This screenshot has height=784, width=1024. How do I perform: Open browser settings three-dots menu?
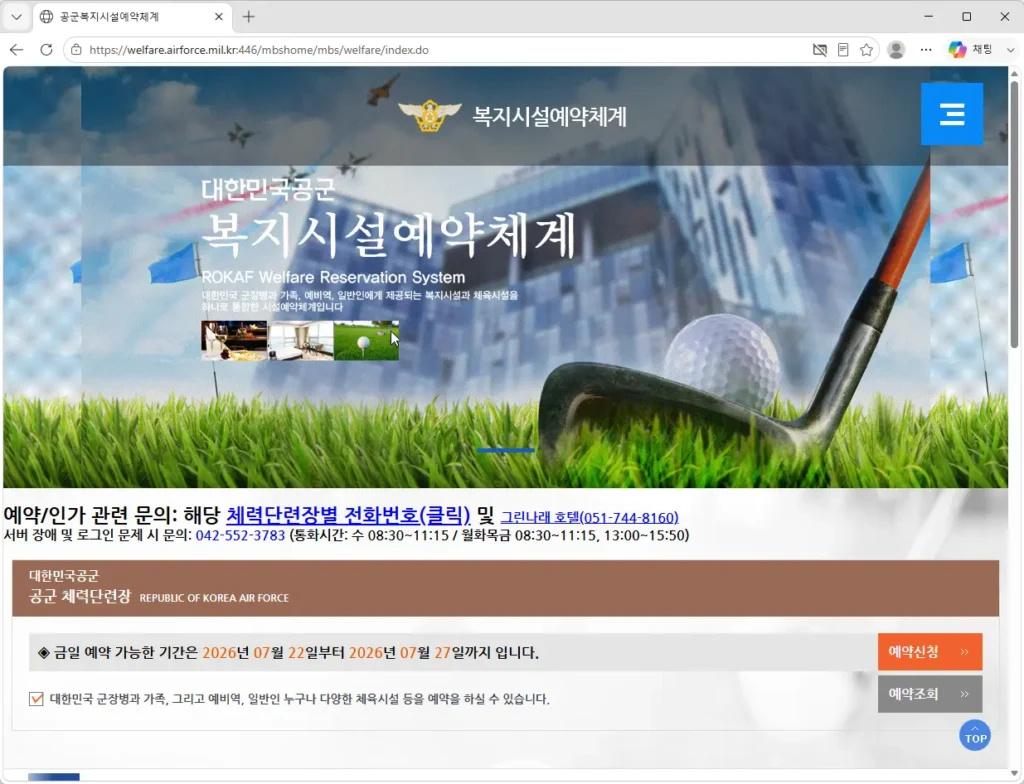(x=926, y=50)
